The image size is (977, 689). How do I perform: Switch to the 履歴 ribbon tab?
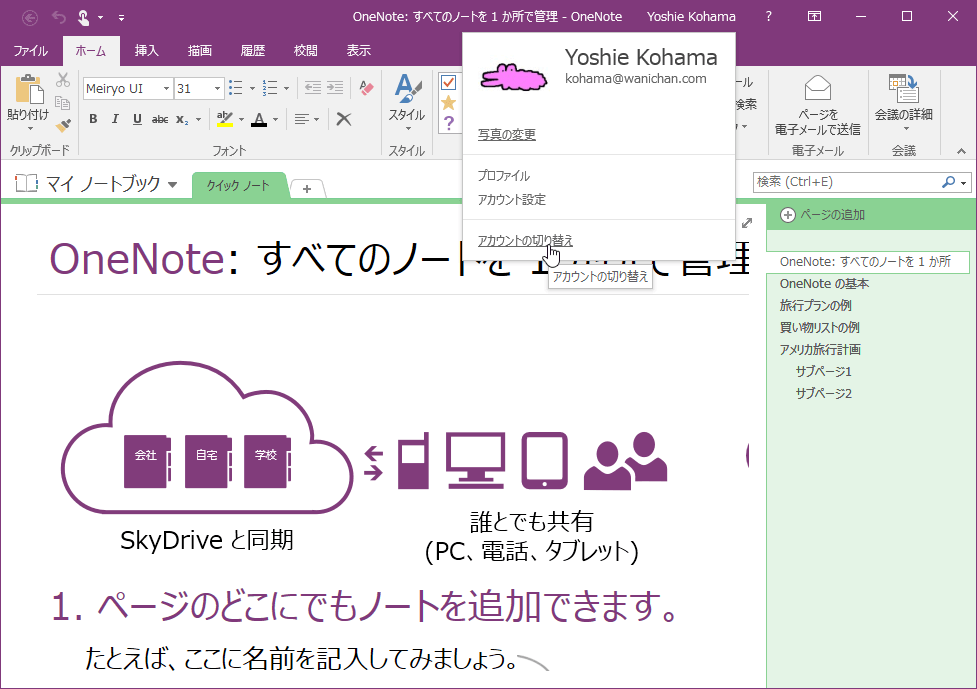252,50
